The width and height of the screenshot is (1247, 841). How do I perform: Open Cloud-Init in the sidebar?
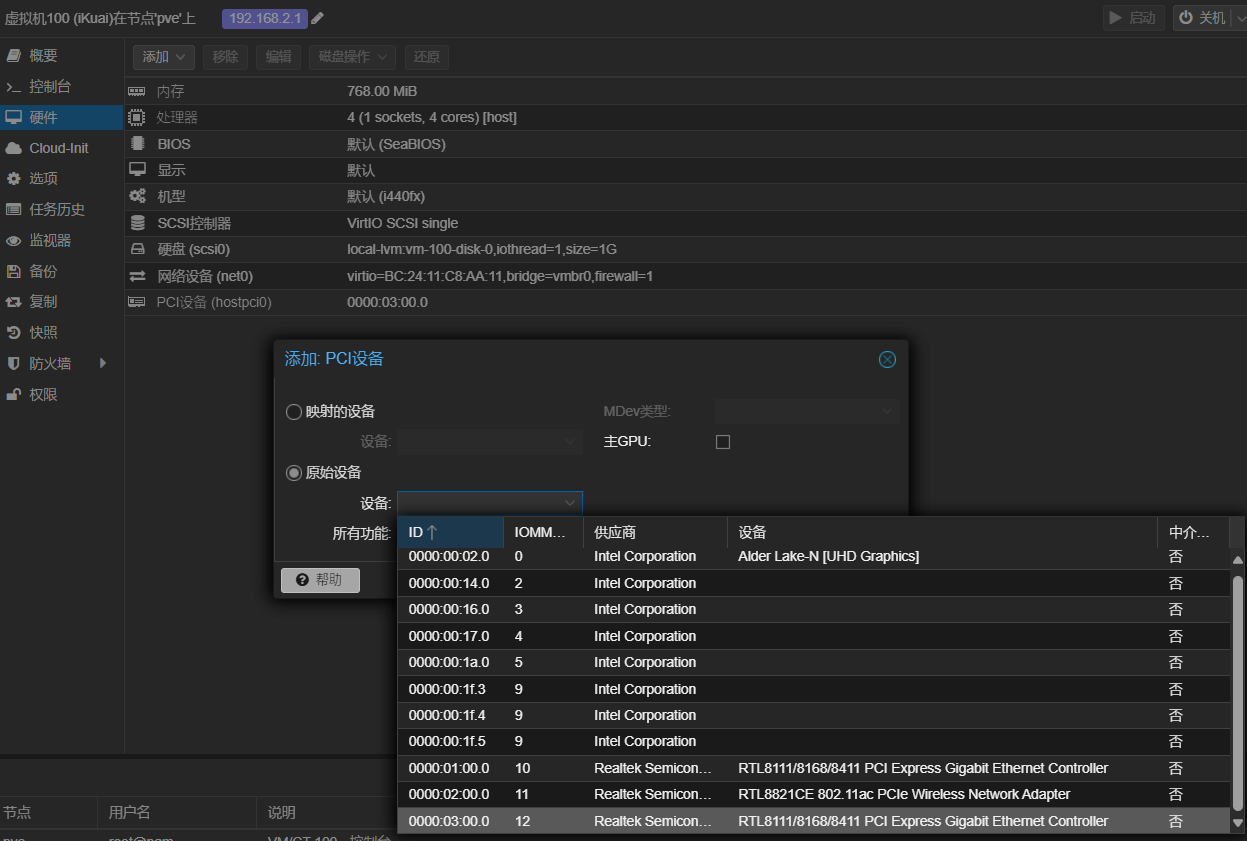coord(58,148)
